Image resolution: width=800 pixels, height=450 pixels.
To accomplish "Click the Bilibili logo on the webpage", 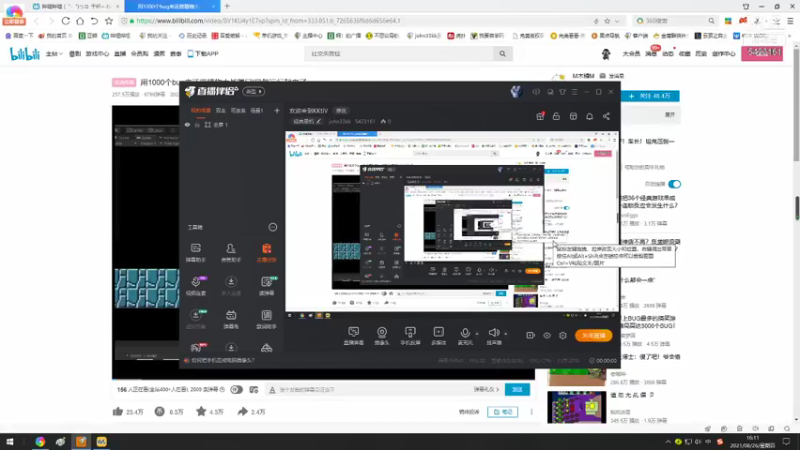I will tap(24, 54).
